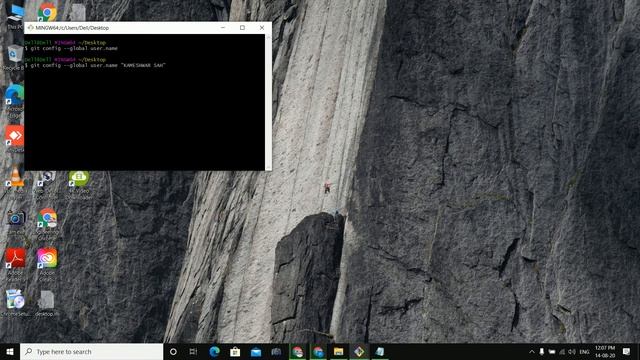Open the clock and date flyout
The height and width of the screenshot is (360, 640).
(605, 351)
